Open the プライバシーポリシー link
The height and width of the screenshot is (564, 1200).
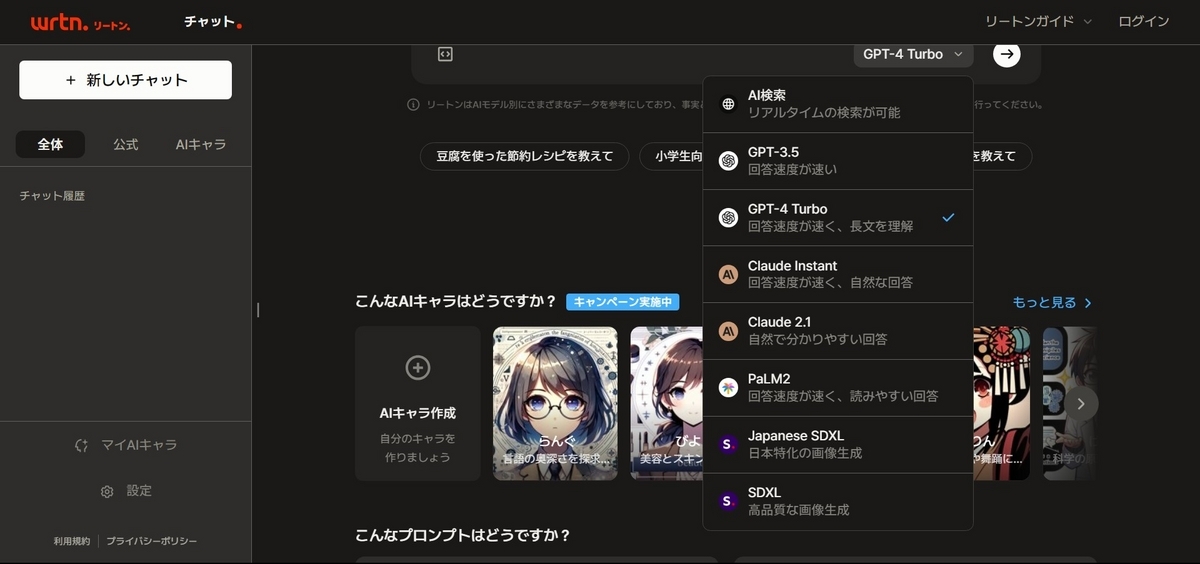coord(152,541)
